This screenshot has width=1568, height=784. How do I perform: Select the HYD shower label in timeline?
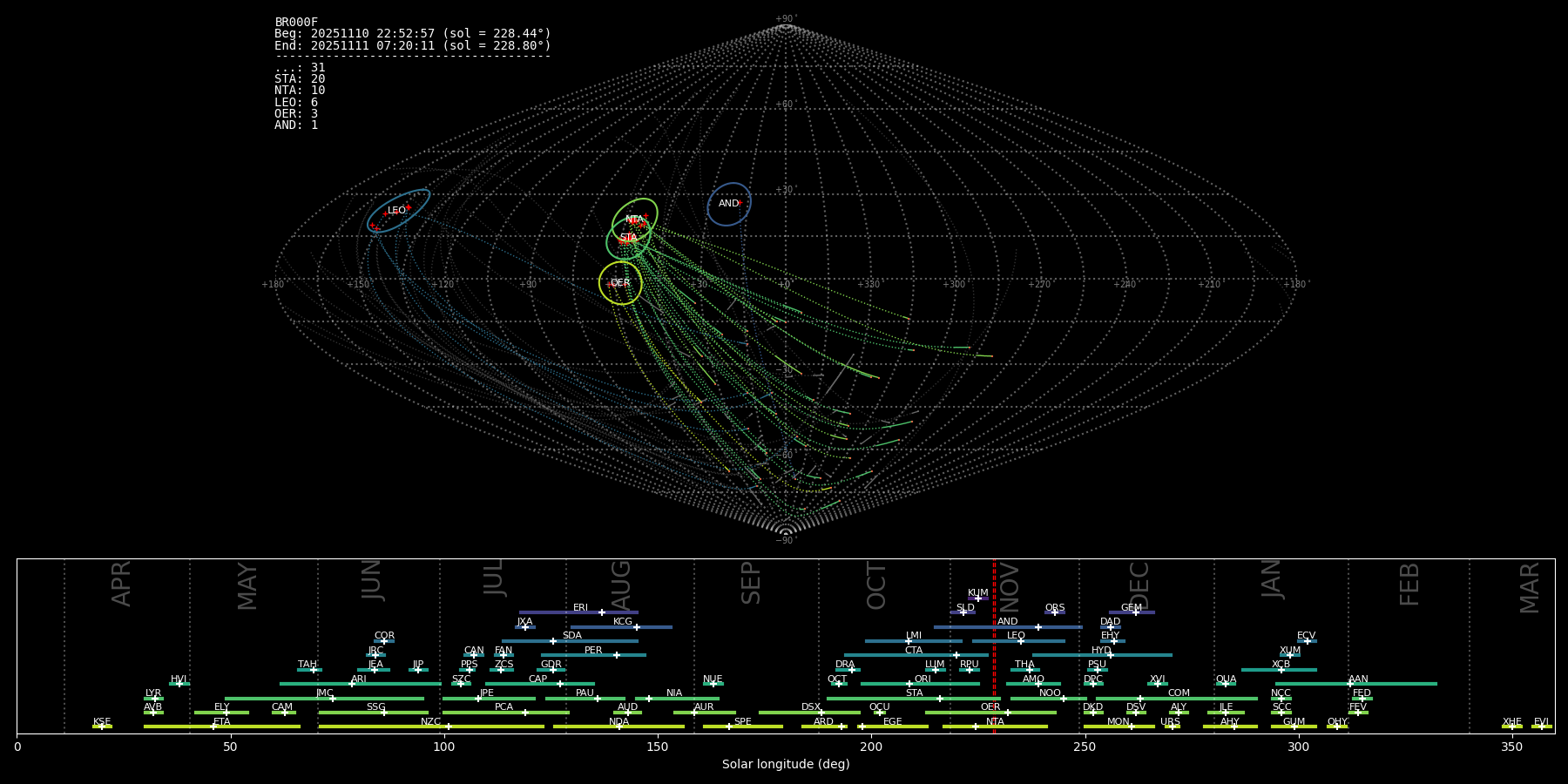pos(1101,651)
